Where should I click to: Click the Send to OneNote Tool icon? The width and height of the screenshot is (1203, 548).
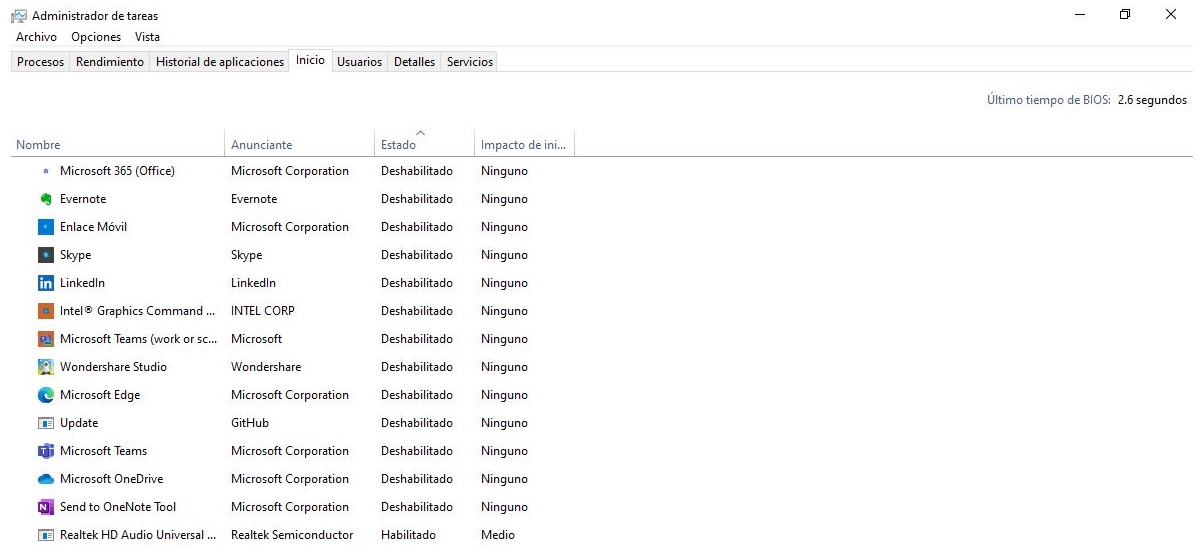tap(46, 507)
